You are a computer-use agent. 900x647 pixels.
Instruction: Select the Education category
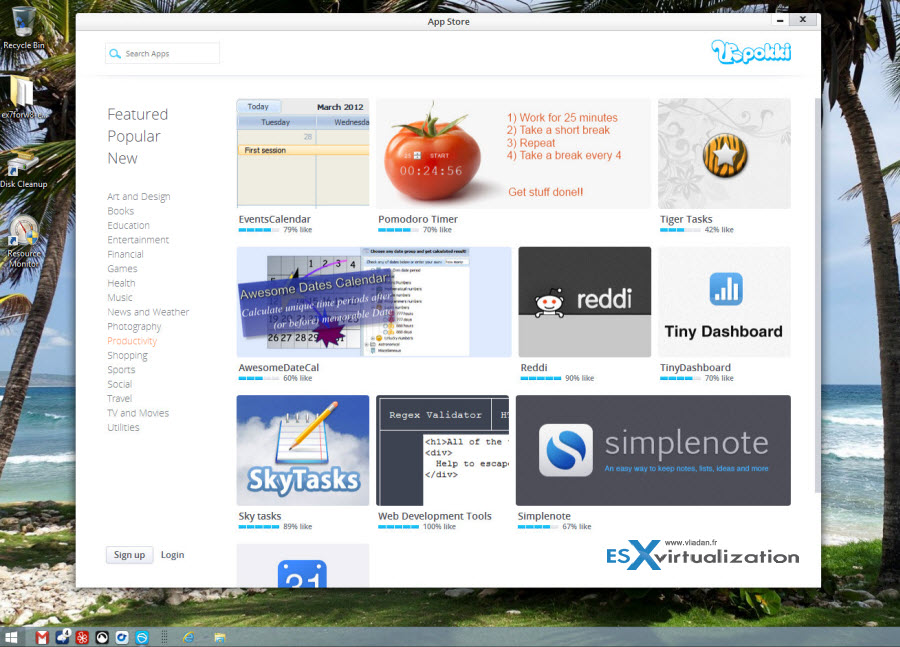coord(129,226)
